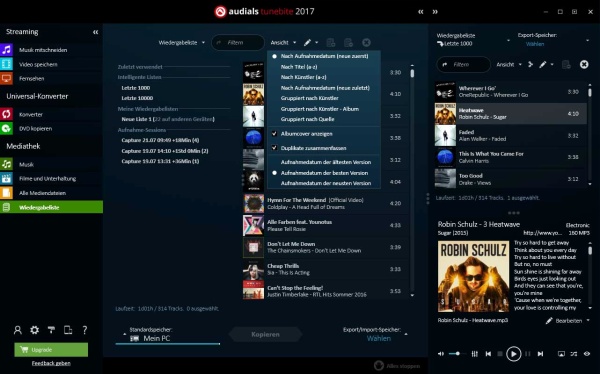Skip to next track in player
The height and width of the screenshot is (374, 600).
[540, 354]
